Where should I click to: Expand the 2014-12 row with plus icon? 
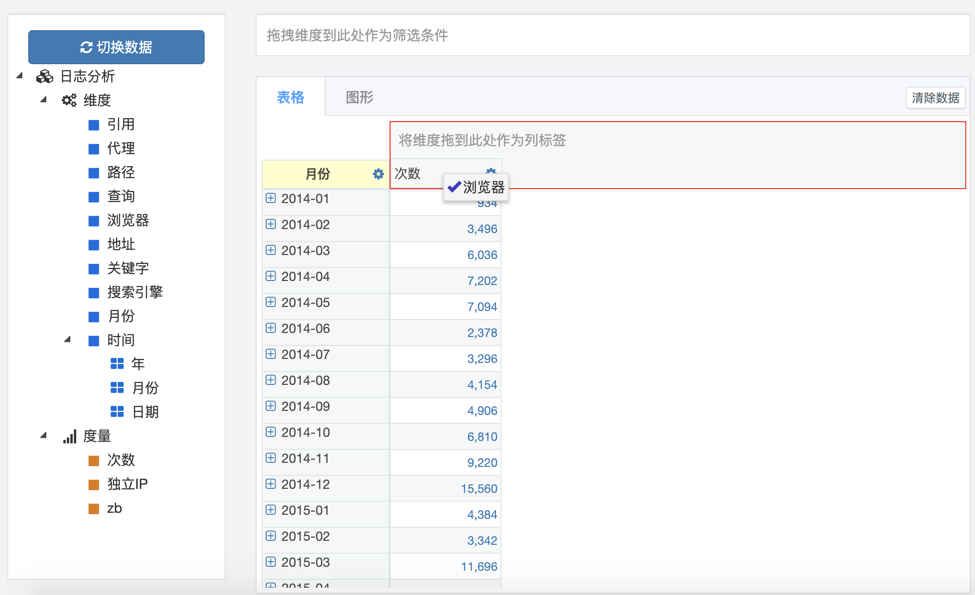(271, 485)
